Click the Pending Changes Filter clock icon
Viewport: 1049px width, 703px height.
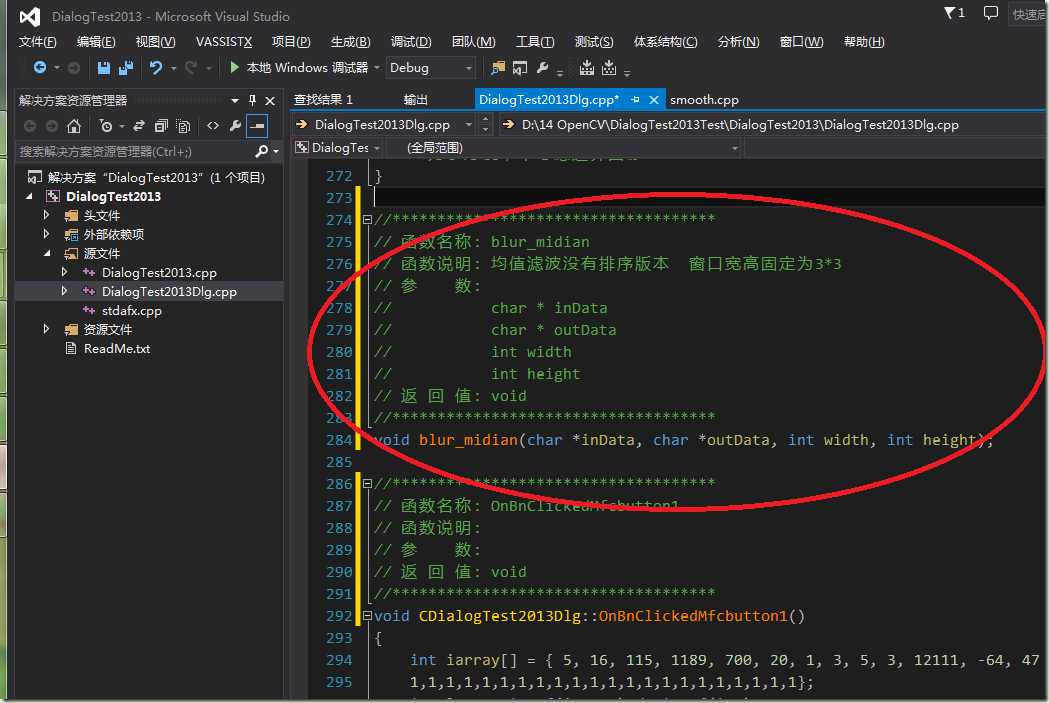click(x=106, y=126)
